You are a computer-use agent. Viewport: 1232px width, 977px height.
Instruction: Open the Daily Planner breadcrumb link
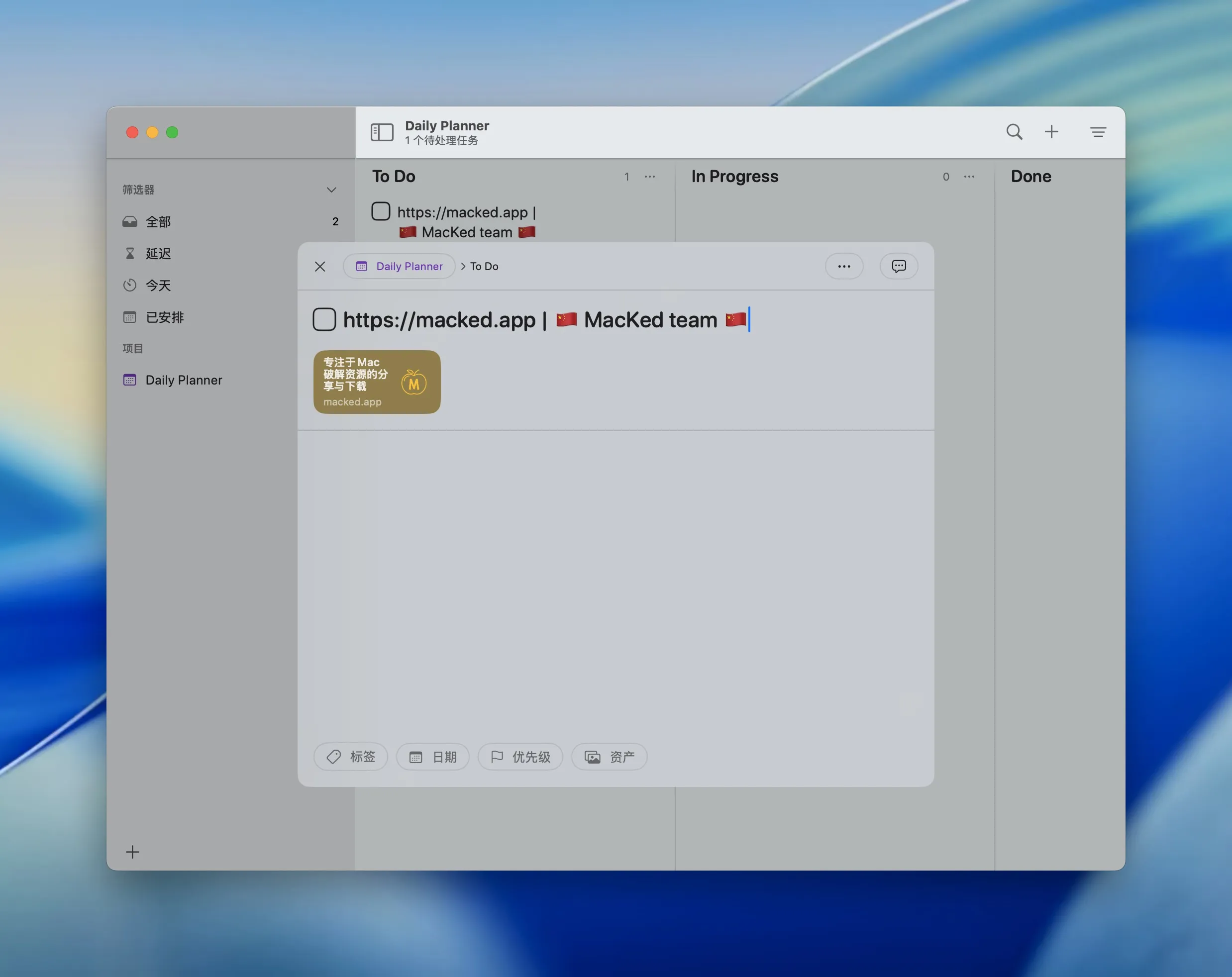[x=399, y=266]
